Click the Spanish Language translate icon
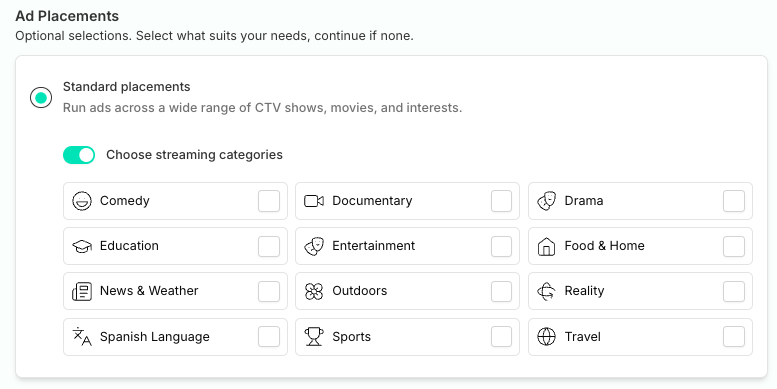The image size is (777, 389). (x=82, y=336)
